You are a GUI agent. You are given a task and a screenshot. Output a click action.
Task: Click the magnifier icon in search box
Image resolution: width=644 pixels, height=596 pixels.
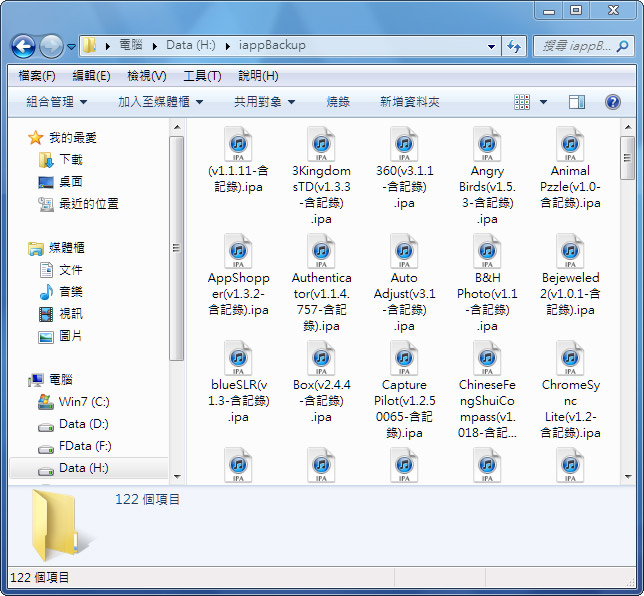(x=622, y=46)
